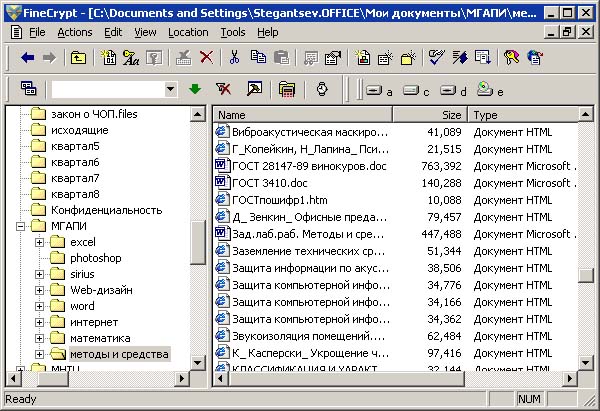Click the lines with blue diamond icon

(460, 58)
